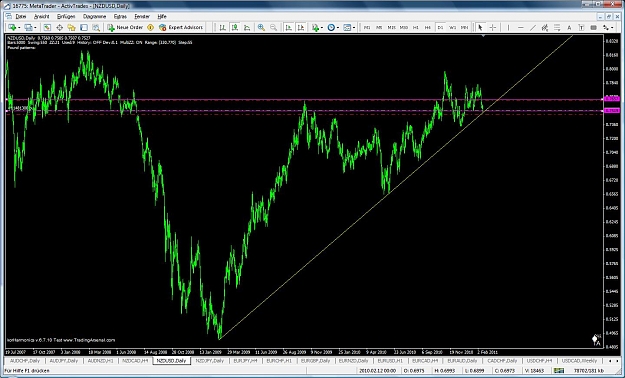This screenshot has height=378, width=625.
Task: Select the arrows objects tool
Action: [x=606, y=28]
